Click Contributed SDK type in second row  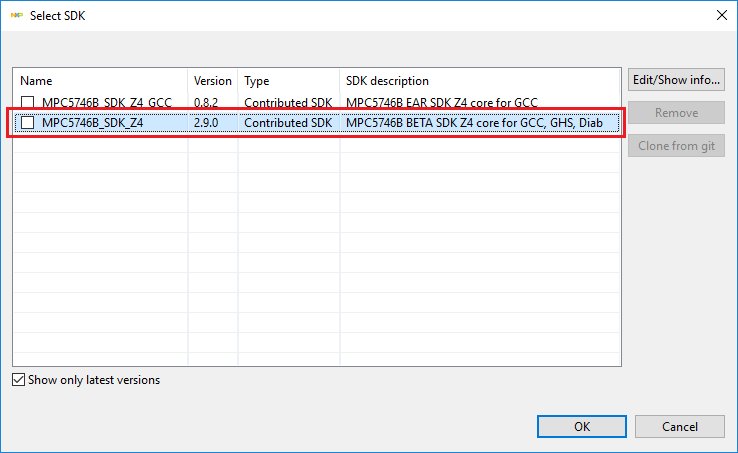tap(288, 123)
